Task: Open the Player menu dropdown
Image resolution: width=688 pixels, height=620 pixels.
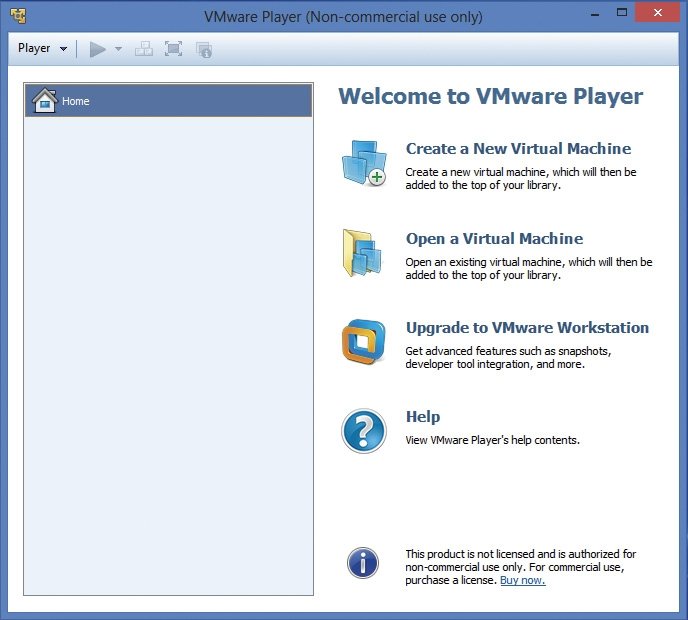Action: (x=43, y=48)
